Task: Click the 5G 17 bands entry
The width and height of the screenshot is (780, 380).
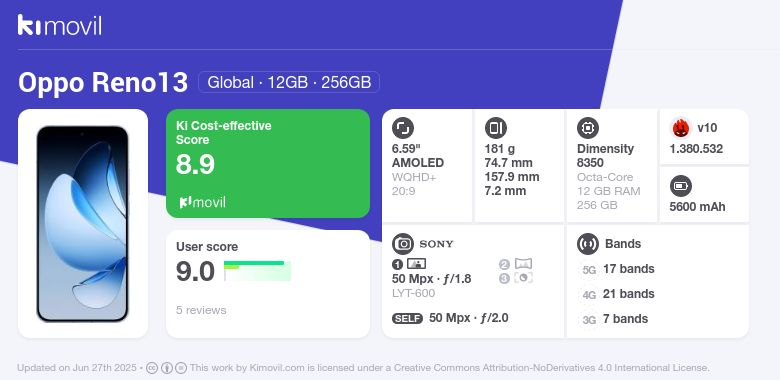Action: pos(618,269)
